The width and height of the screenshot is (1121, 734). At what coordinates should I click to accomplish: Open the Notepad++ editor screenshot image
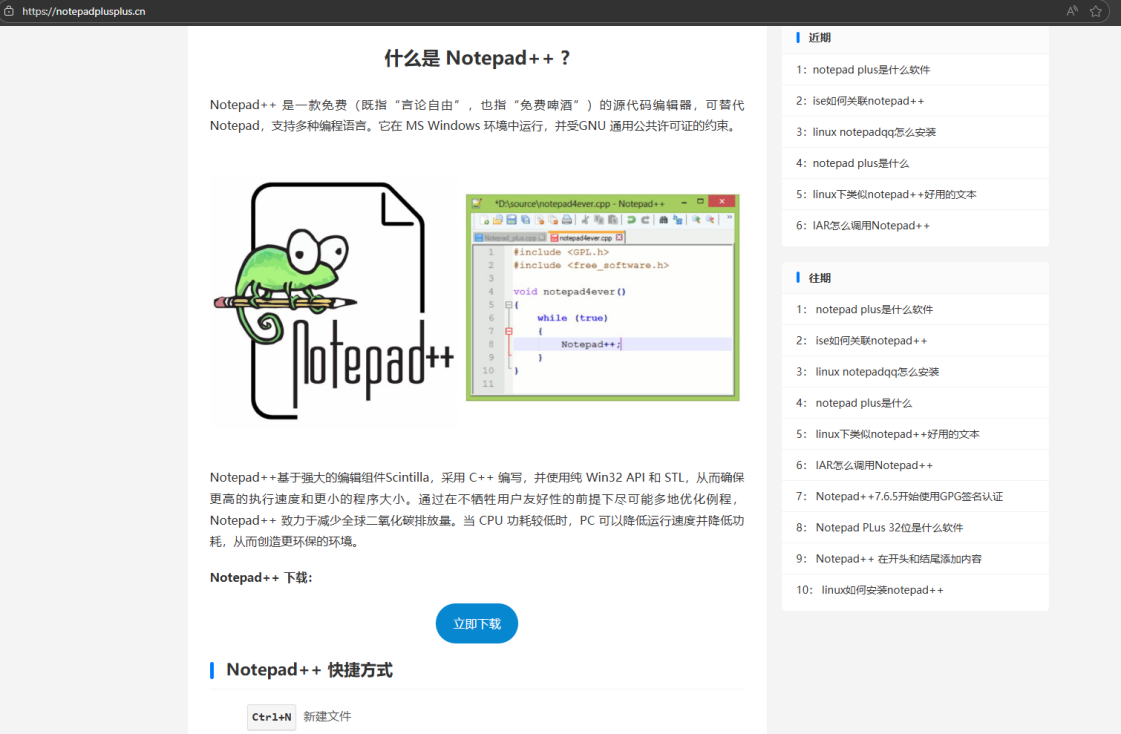click(x=602, y=297)
